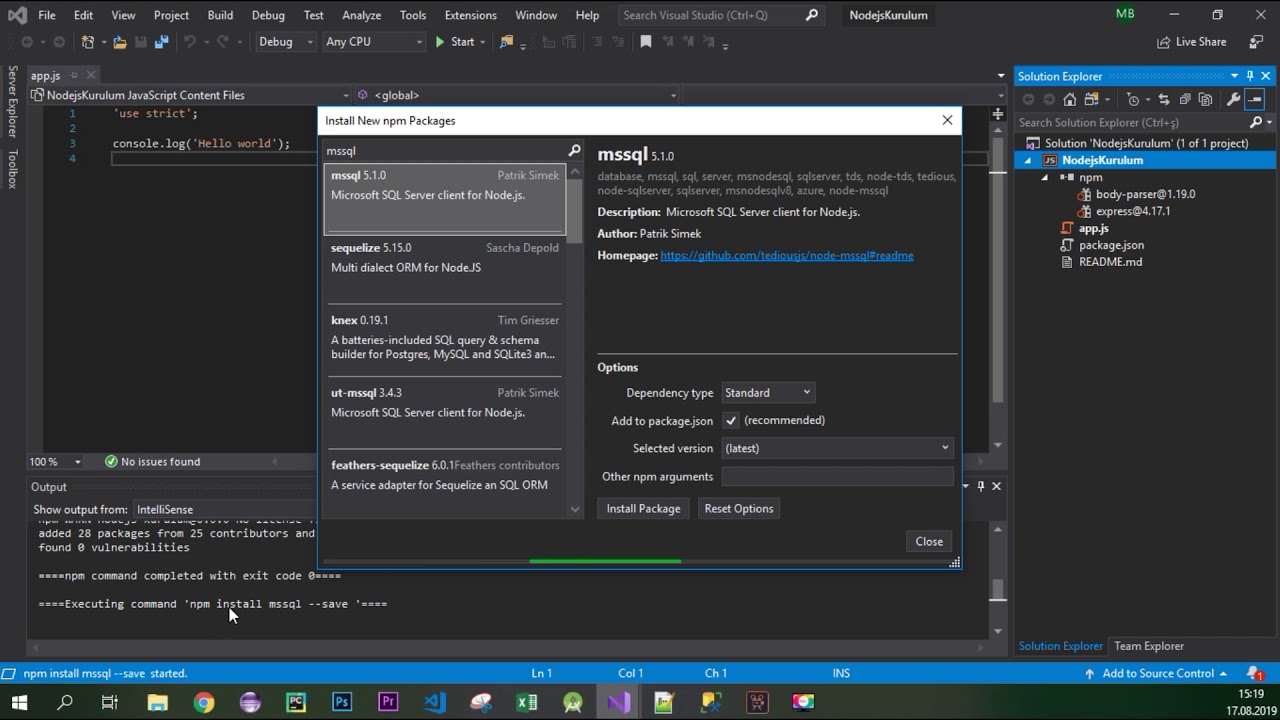Collapse the NodejsKurulum project node
Image resolution: width=1280 pixels, height=720 pixels.
(x=1028, y=160)
